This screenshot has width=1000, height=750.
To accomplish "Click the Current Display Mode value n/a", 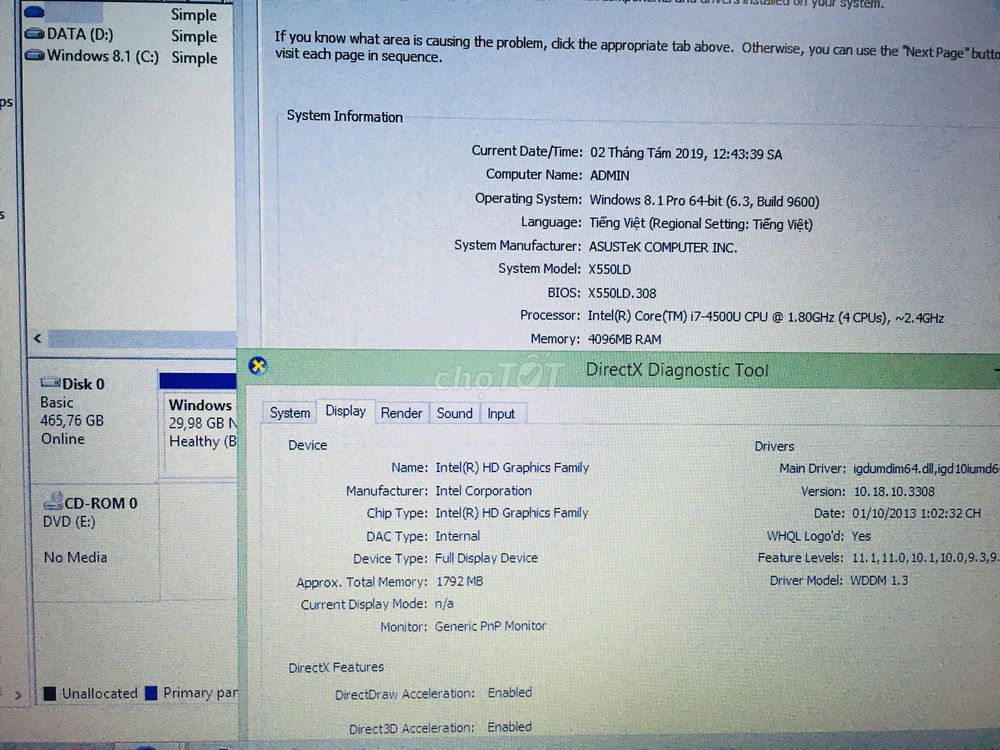I will (444, 603).
